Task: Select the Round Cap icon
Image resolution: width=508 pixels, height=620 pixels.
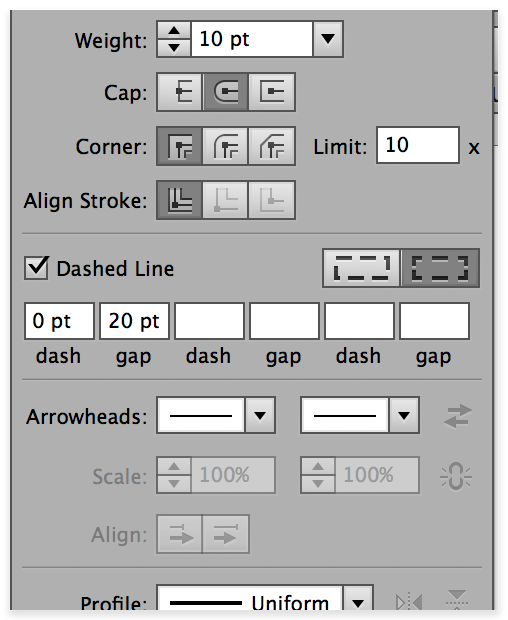Action: 226,92
